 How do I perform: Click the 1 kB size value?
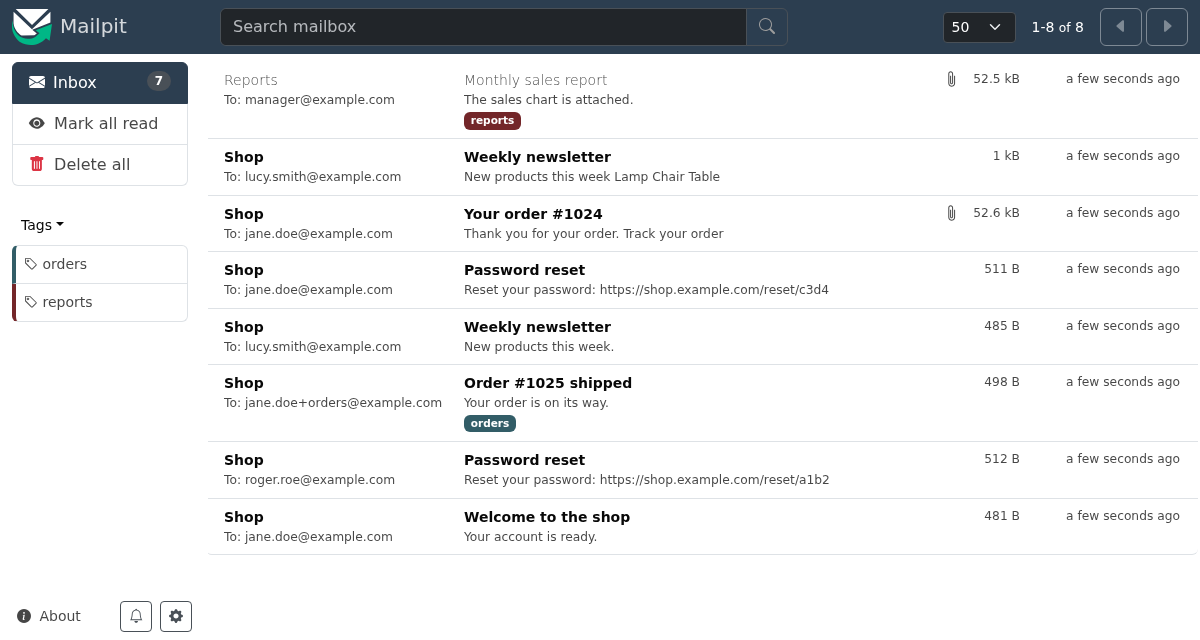pyautogui.click(x=1006, y=156)
